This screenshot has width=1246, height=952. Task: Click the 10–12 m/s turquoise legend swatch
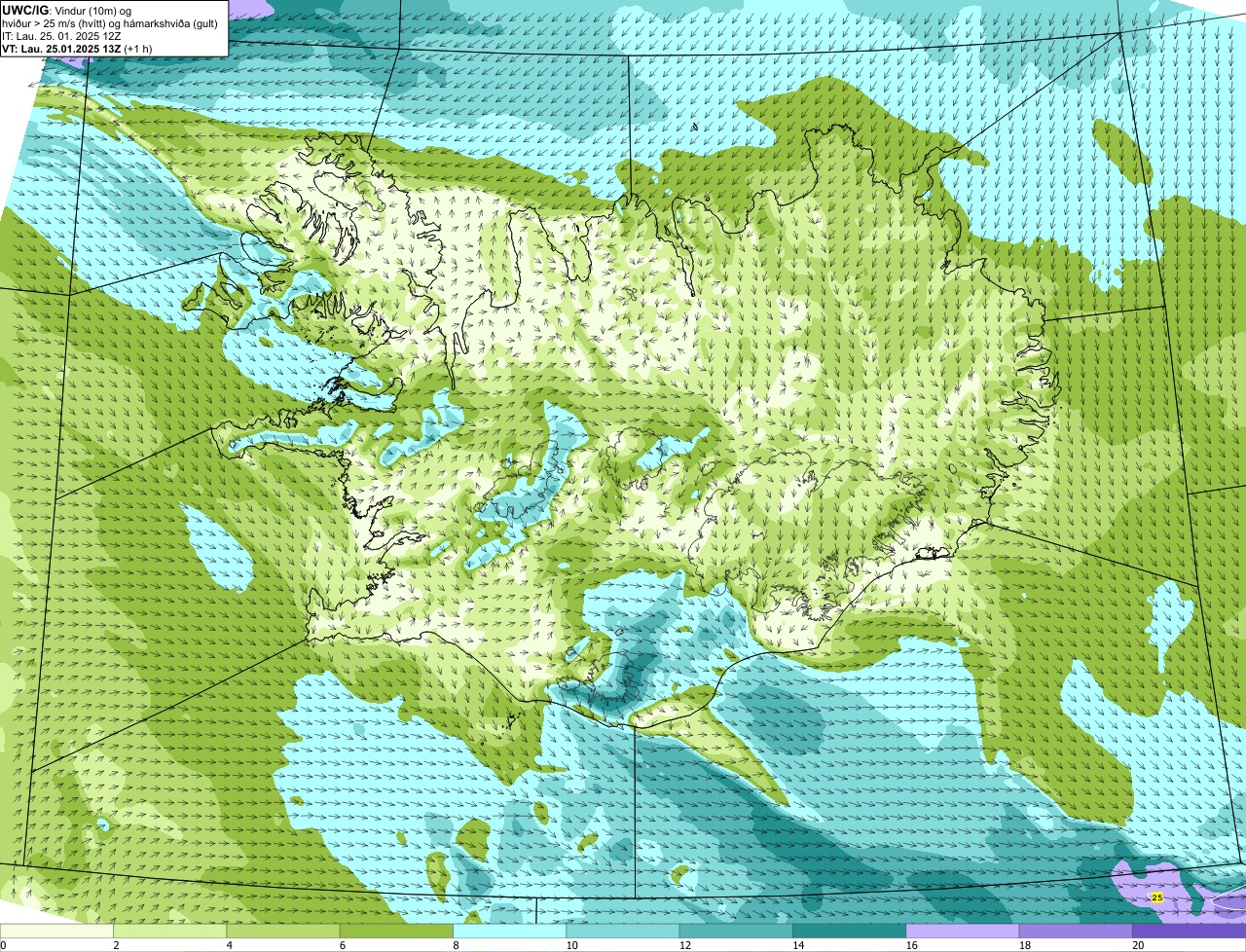[623, 932]
